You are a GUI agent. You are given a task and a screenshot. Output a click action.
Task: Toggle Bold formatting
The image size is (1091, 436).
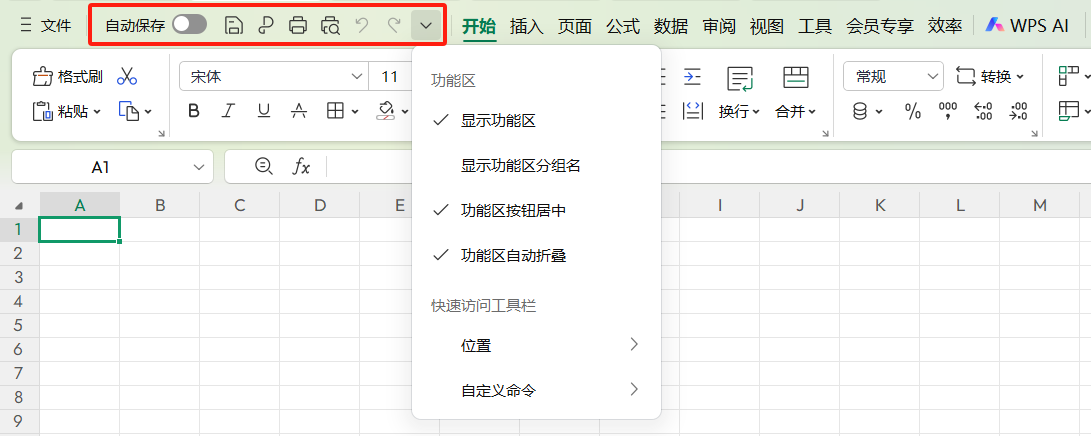pos(194,111)
